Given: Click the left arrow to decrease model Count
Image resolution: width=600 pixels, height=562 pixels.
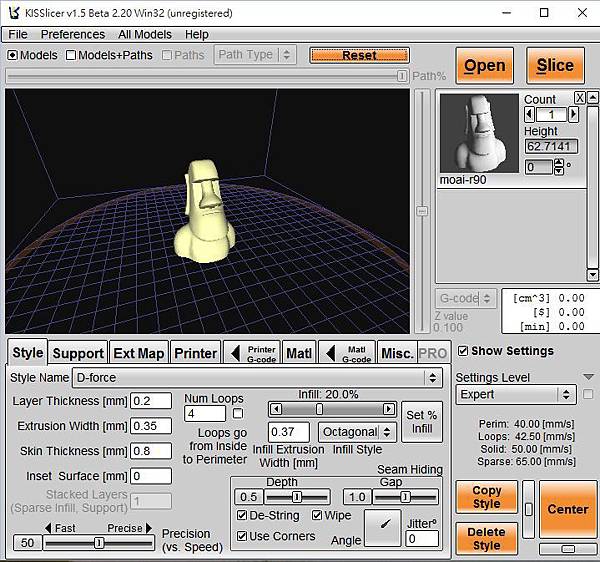Looking at the screenshot, I should [x=530, y=114].
